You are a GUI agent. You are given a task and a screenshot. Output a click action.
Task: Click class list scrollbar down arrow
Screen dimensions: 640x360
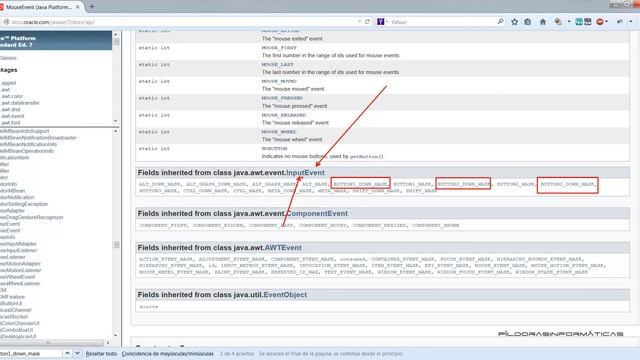116,335
